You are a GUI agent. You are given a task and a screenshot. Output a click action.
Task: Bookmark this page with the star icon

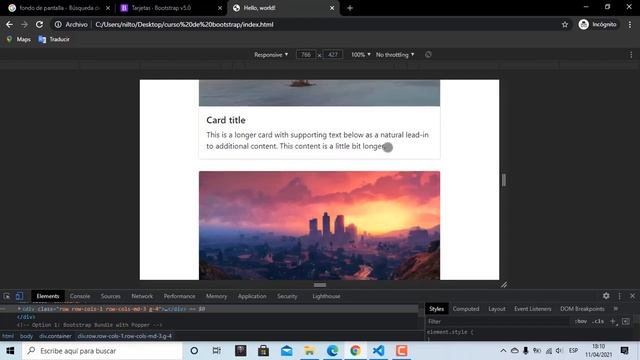pos(565,24)
